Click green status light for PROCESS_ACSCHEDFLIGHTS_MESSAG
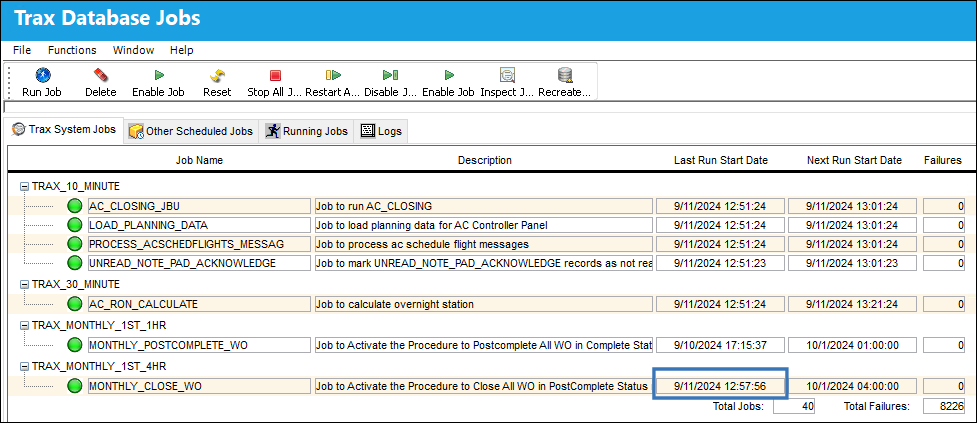This screenshot has height=423, width=977. (75, 244)
